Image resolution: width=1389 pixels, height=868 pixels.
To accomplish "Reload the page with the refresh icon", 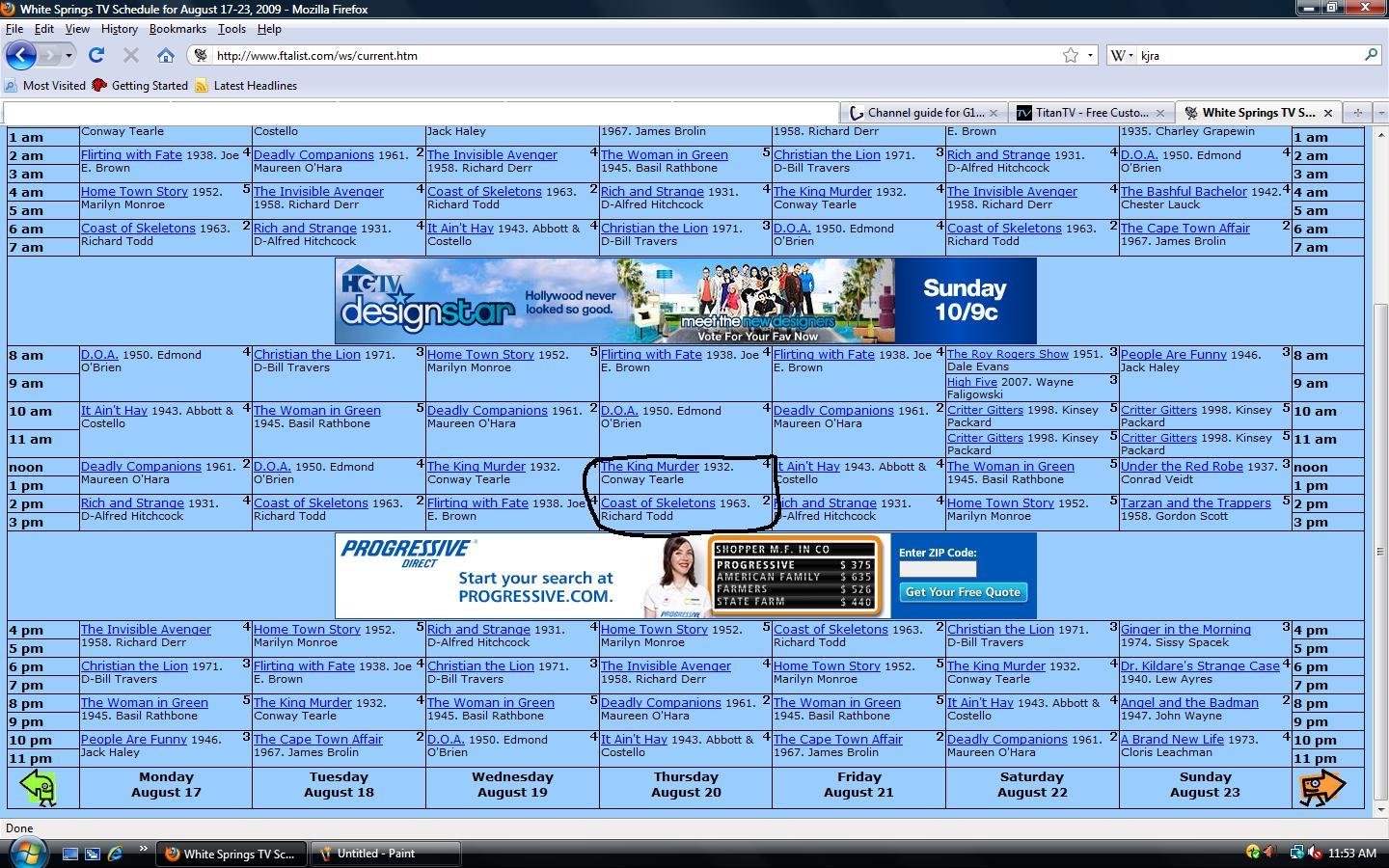I will [96, 55].
